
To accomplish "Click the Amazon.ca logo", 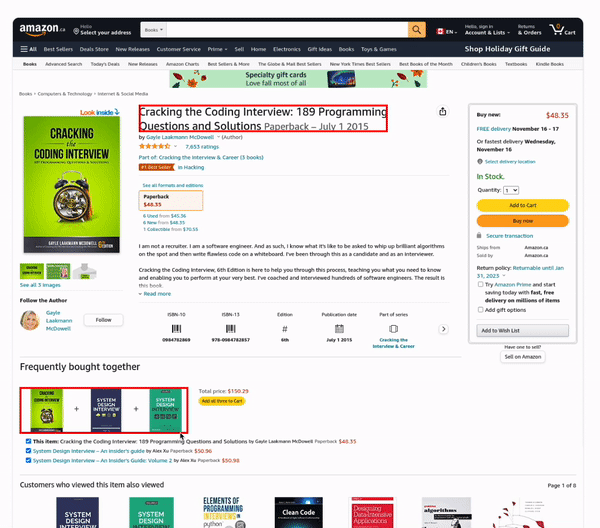I will click(x=42, y=29).
